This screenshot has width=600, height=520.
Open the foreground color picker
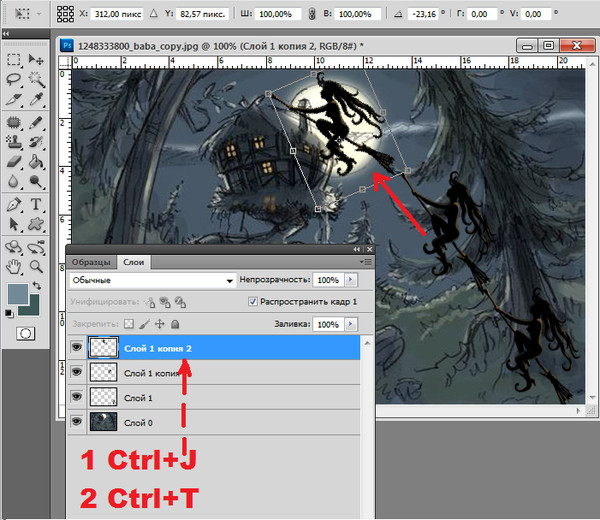[18, 294]
